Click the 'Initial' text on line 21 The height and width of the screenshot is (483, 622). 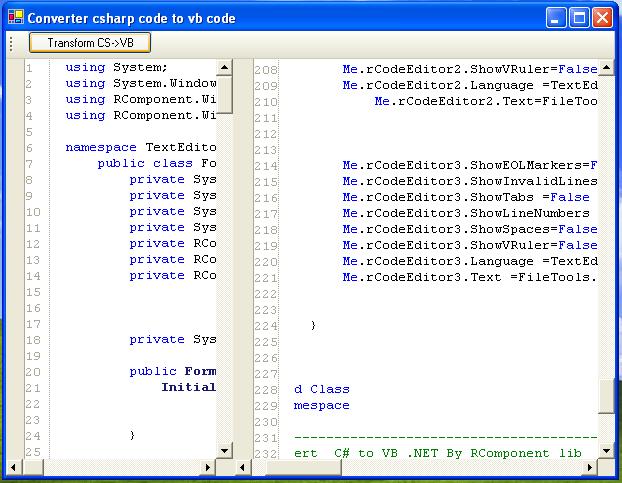(x=188, y=387)
